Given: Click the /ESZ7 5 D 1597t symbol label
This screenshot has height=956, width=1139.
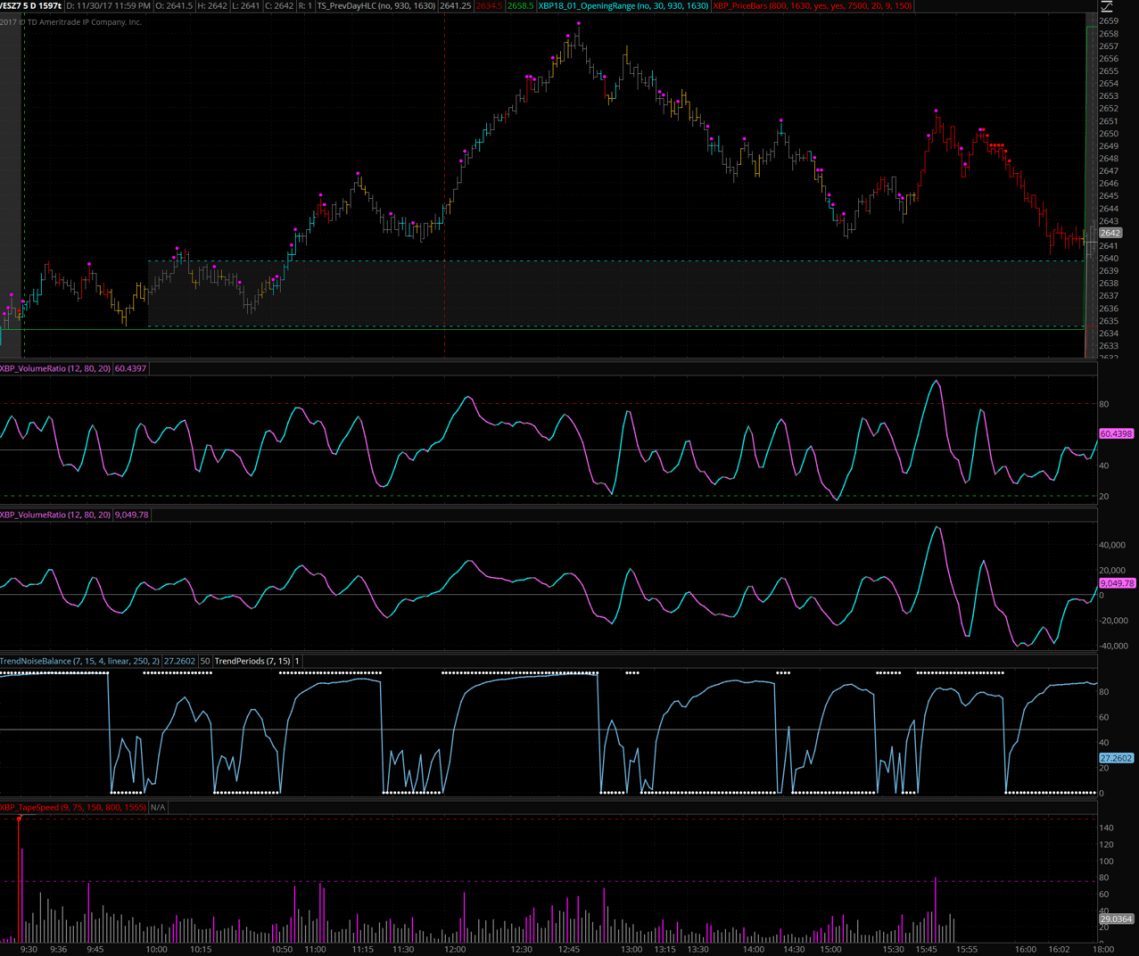Looking at the screenshot, I should (31, 6).
